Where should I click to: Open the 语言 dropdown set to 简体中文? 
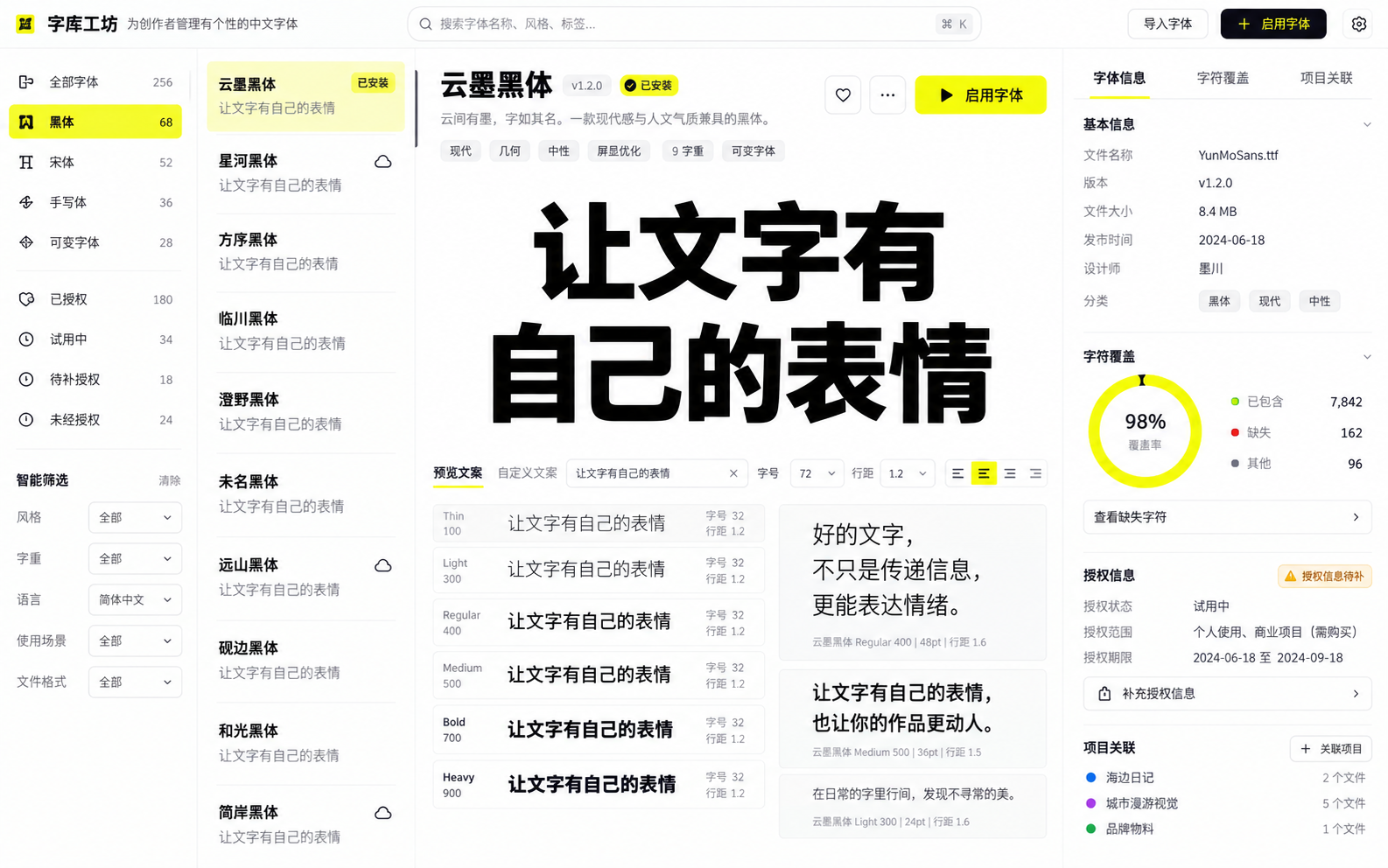point(135,600)
